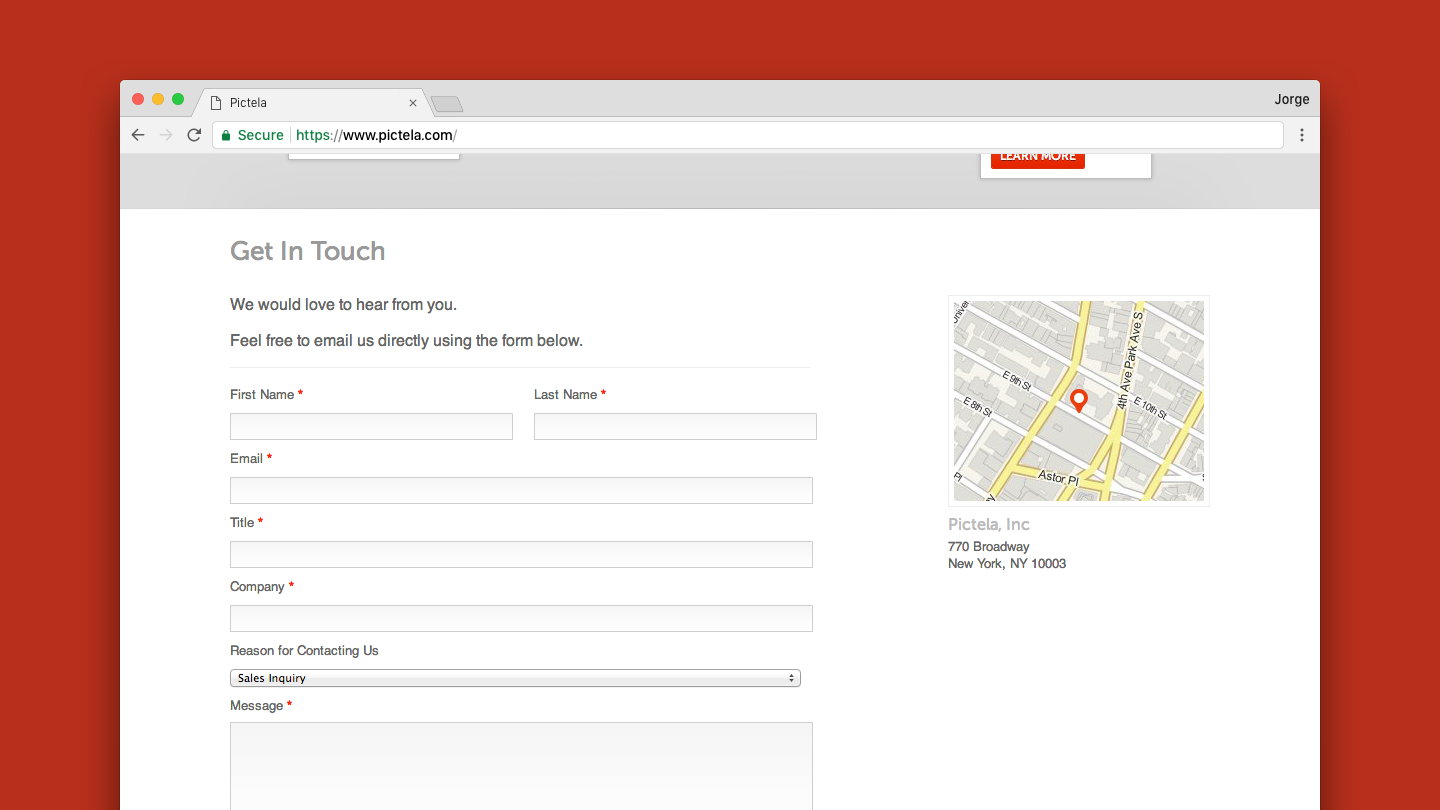Focus the Email input field
The image size is (1440, 810).
pos(521,491)
